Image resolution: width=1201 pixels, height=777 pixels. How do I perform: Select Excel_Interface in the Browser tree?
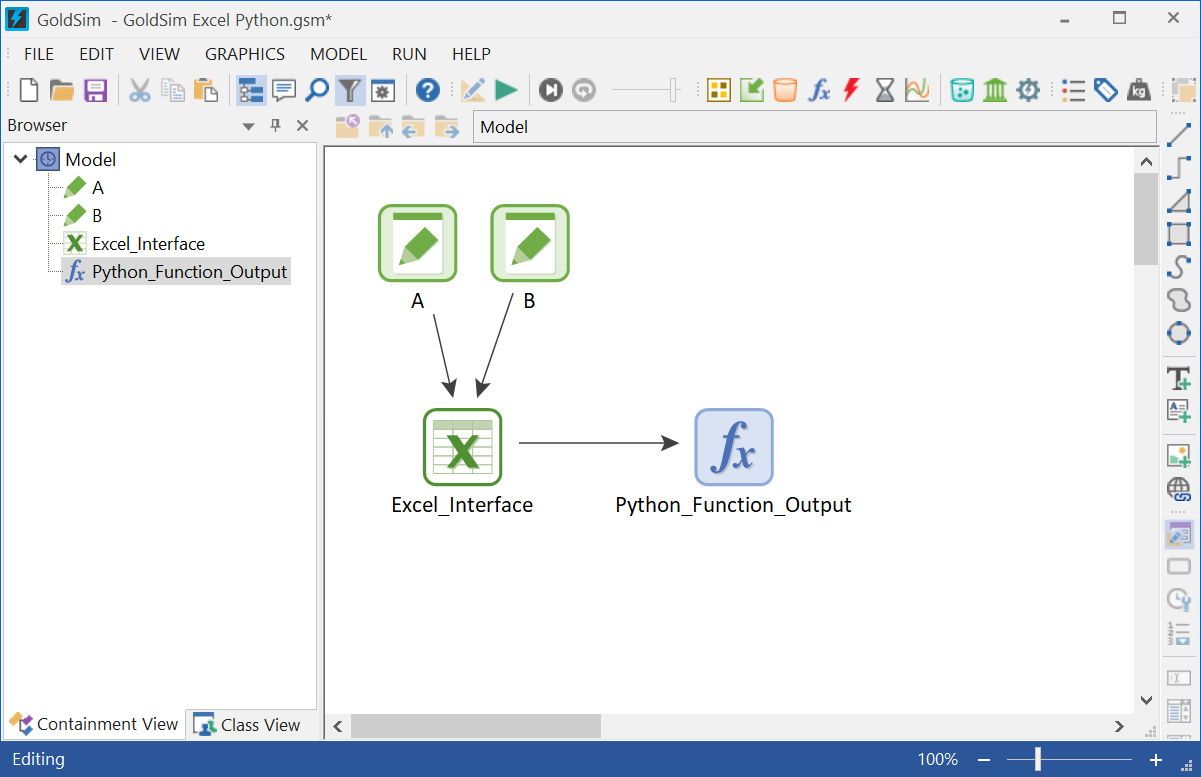click(x=148, y=244)
